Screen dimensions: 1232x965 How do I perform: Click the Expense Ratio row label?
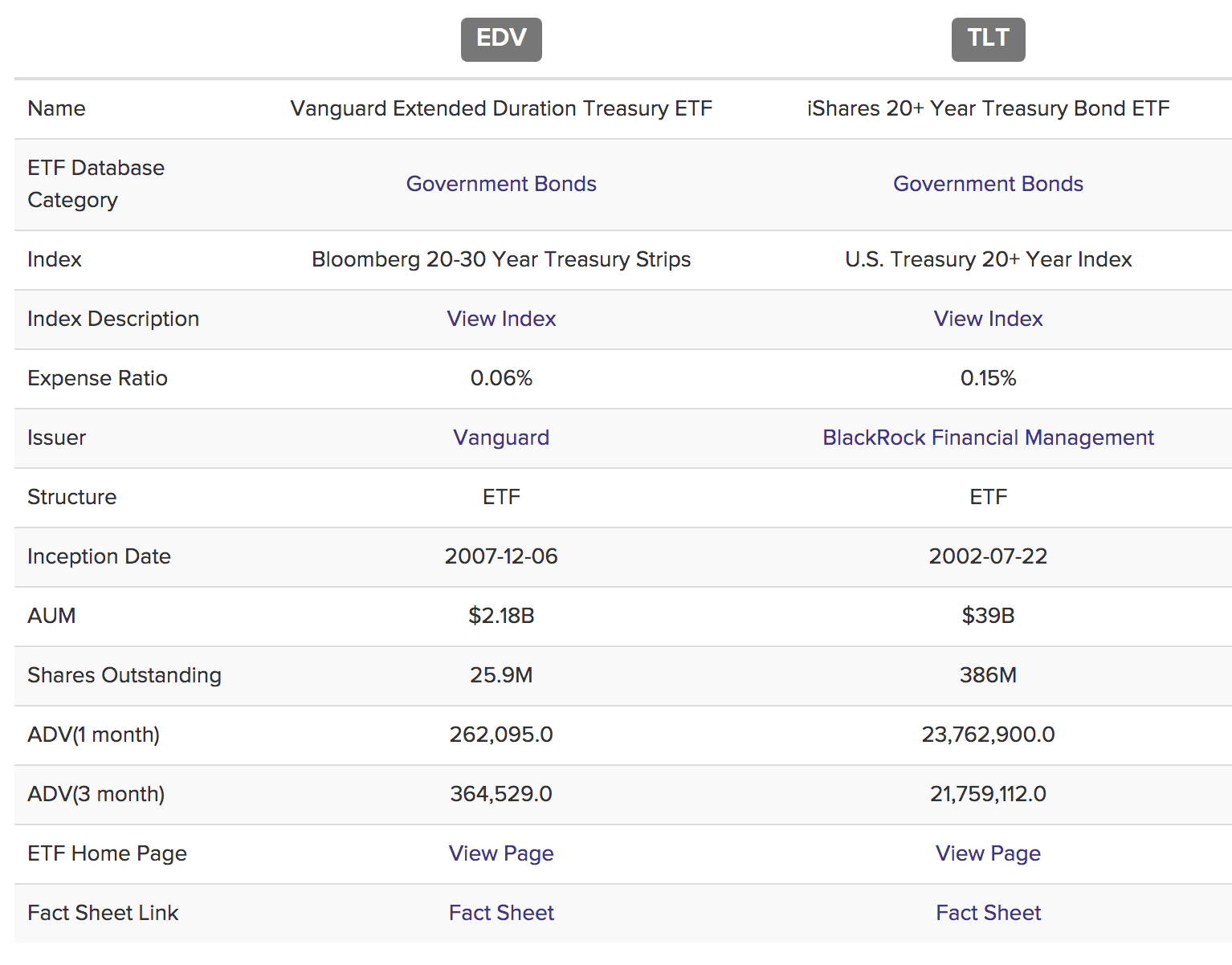97,378
